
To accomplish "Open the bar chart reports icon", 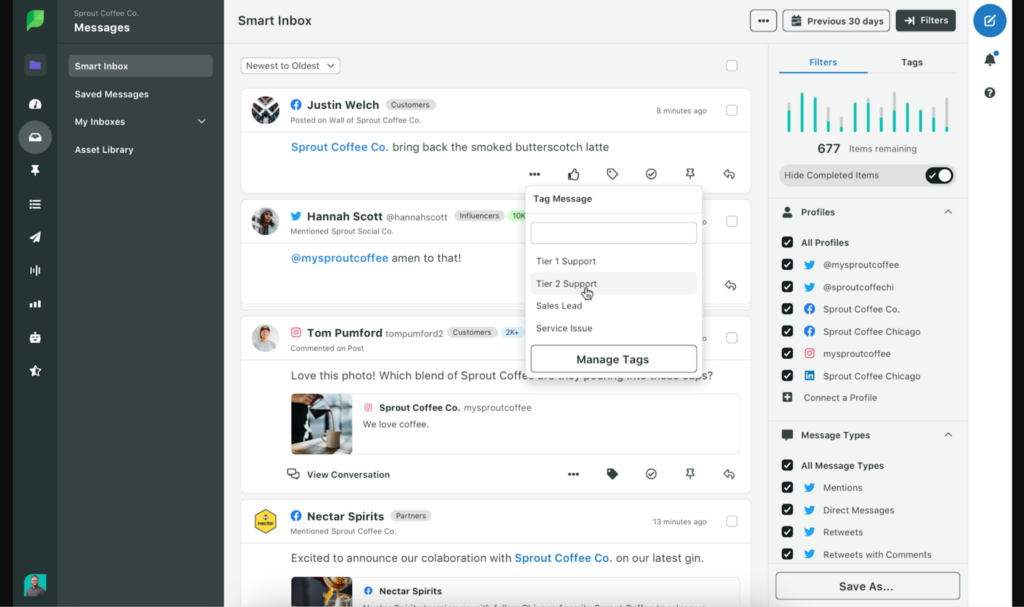I will (x=35, y=304).
